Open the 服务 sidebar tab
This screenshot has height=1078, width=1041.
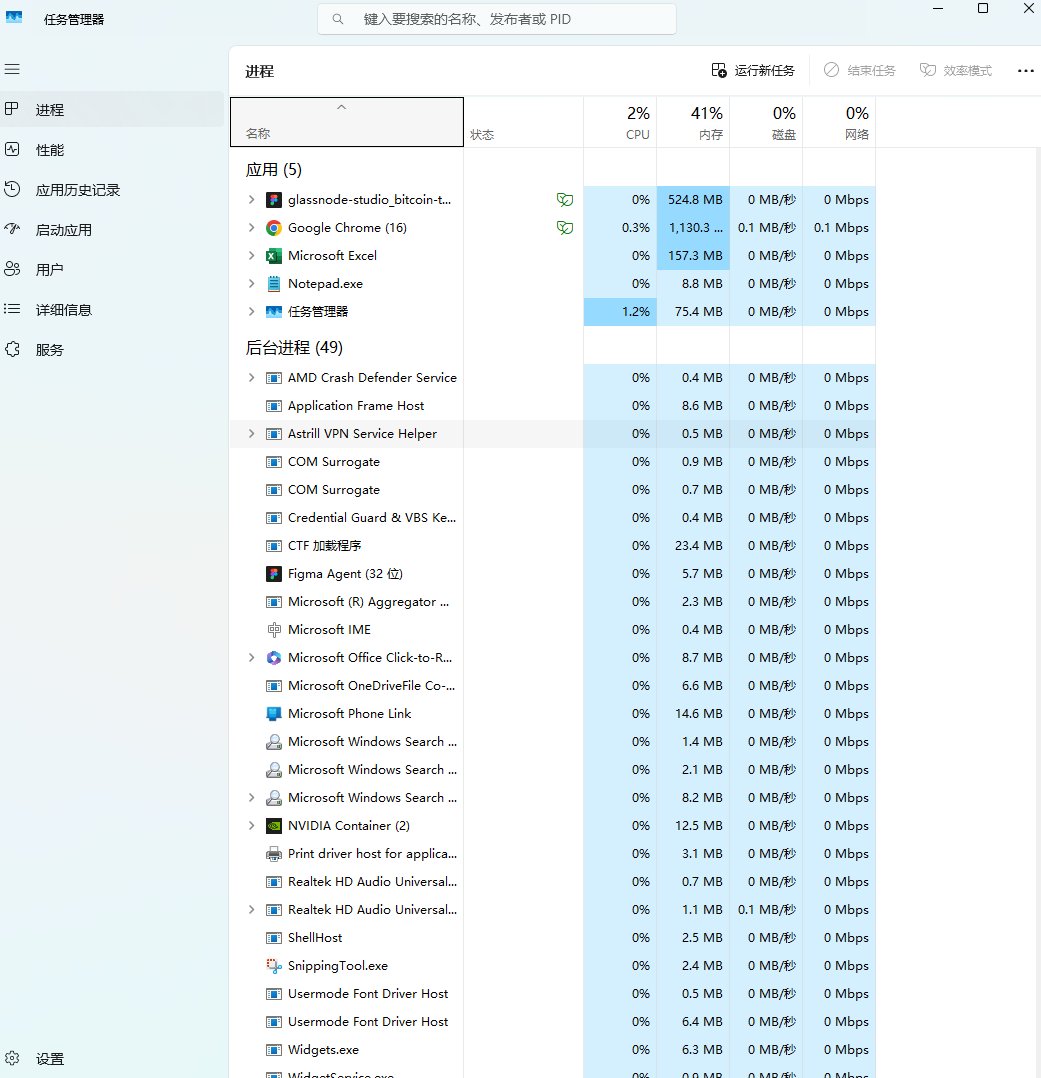click(x=112, y=349)
